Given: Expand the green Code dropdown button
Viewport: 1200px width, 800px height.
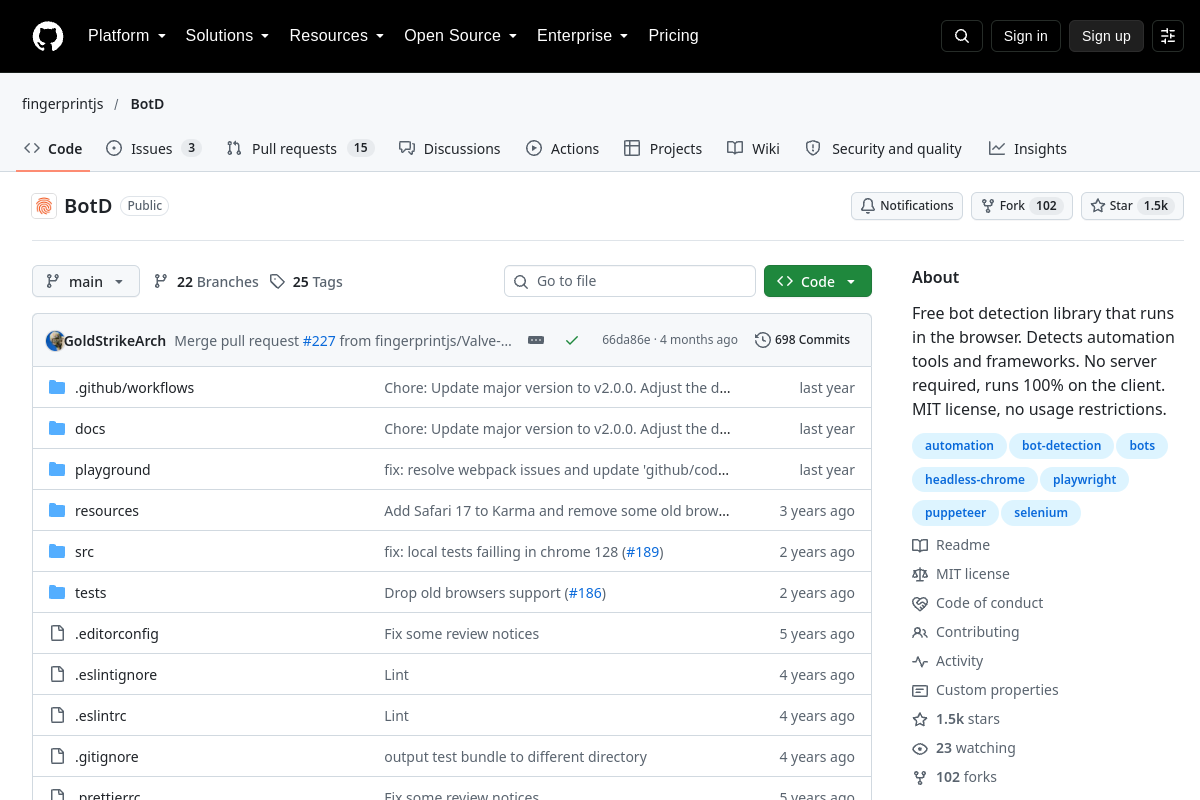Looking at the screenshot, I should [818, 281].
